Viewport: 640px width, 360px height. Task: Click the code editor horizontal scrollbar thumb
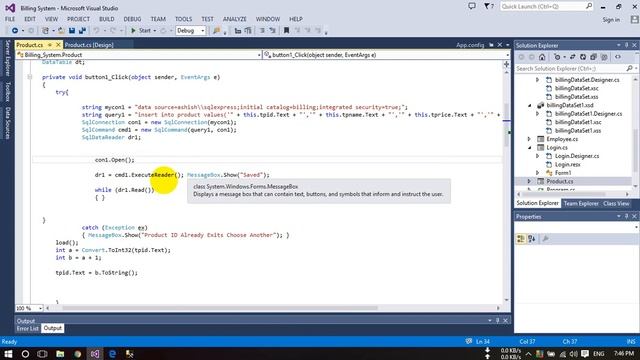(220, 308)
